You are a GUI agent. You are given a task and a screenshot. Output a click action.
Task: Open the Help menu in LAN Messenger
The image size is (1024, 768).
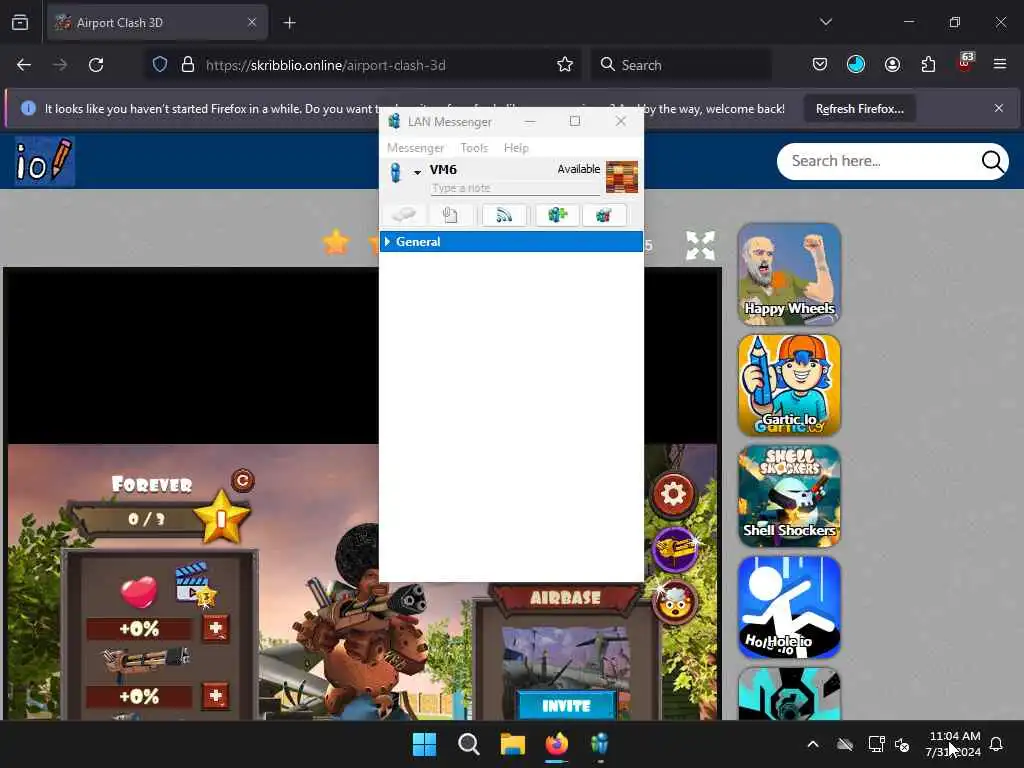point(516,148)
